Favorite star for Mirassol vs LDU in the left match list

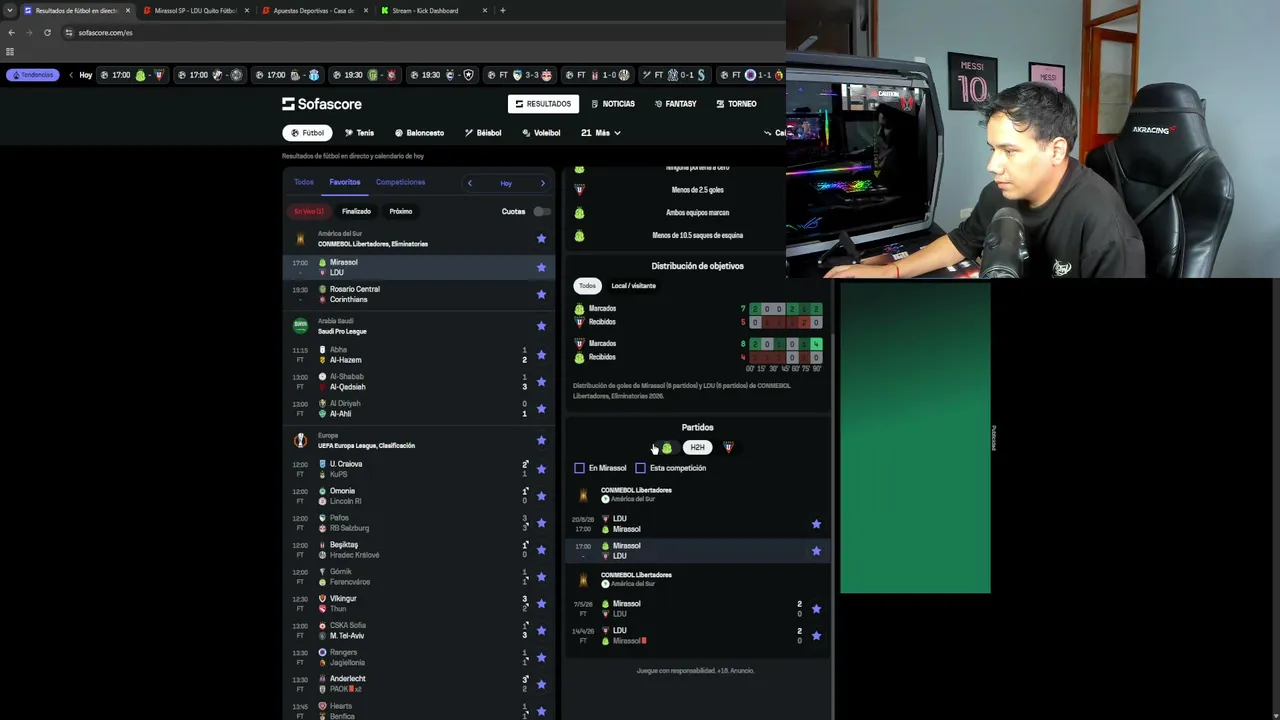coord(541,267)
